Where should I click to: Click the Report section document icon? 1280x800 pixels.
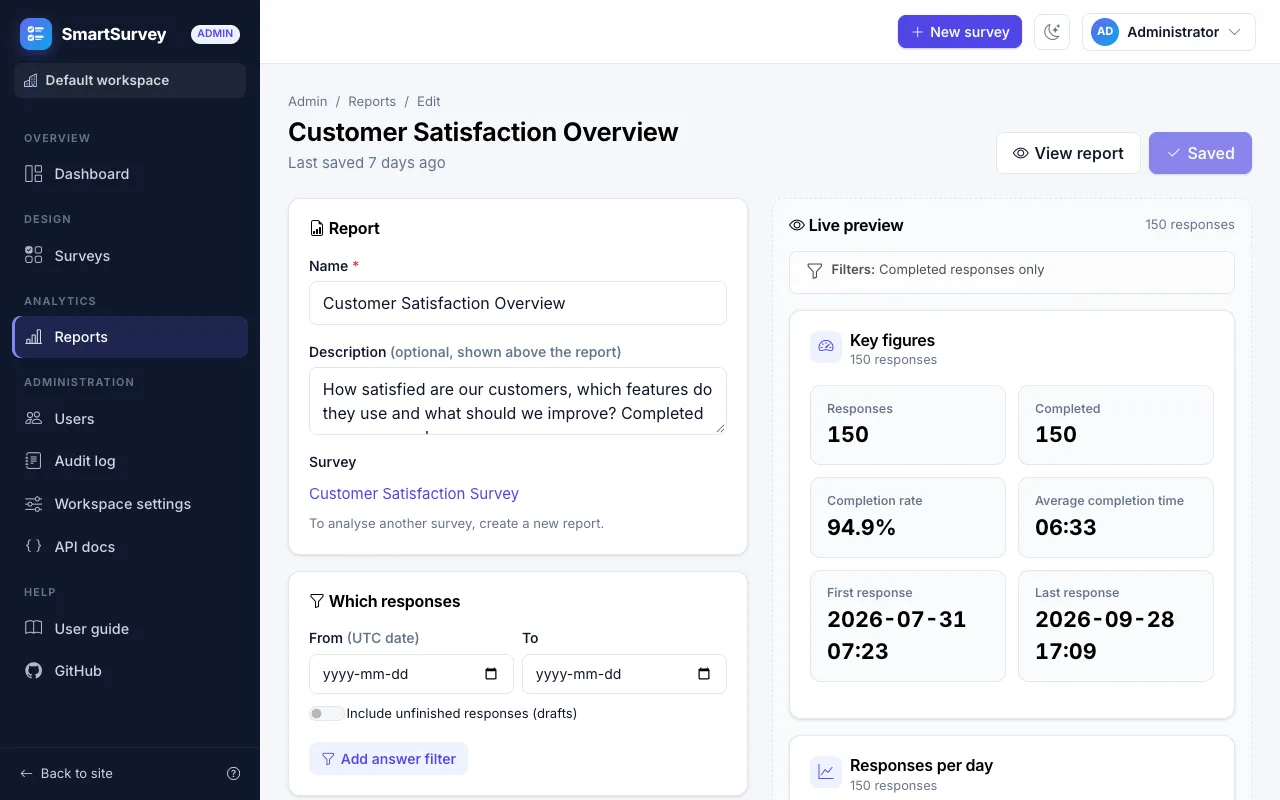(x=317, y=229)
